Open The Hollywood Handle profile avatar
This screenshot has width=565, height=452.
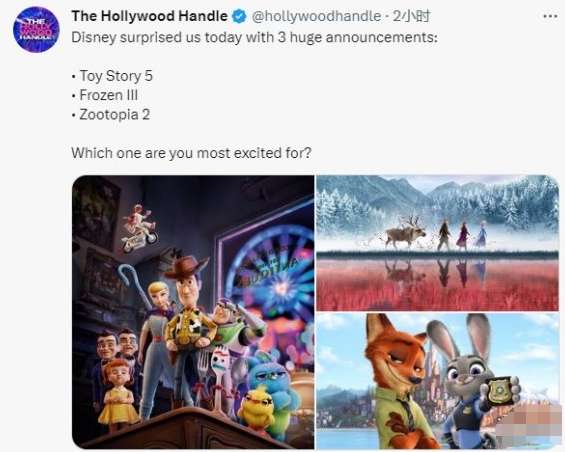(x=36, y=30)
